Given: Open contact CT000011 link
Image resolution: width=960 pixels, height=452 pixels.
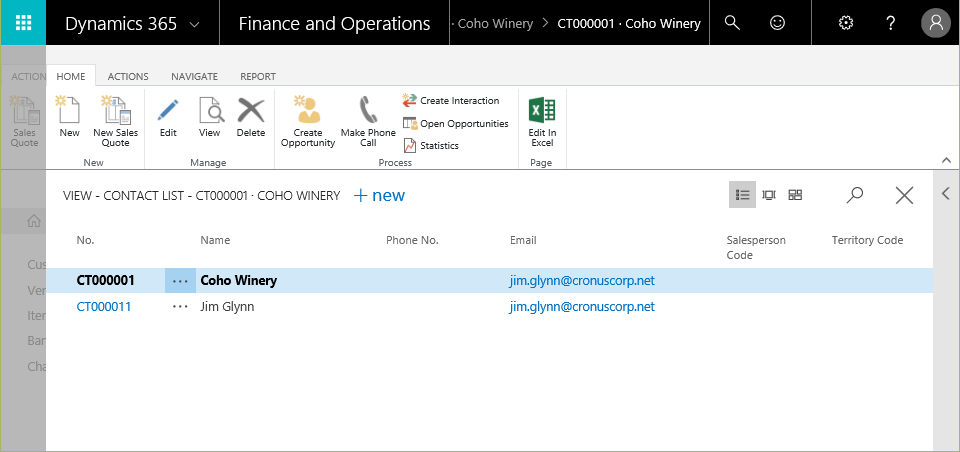Looking at the screenshot, I should click(103, 306).
